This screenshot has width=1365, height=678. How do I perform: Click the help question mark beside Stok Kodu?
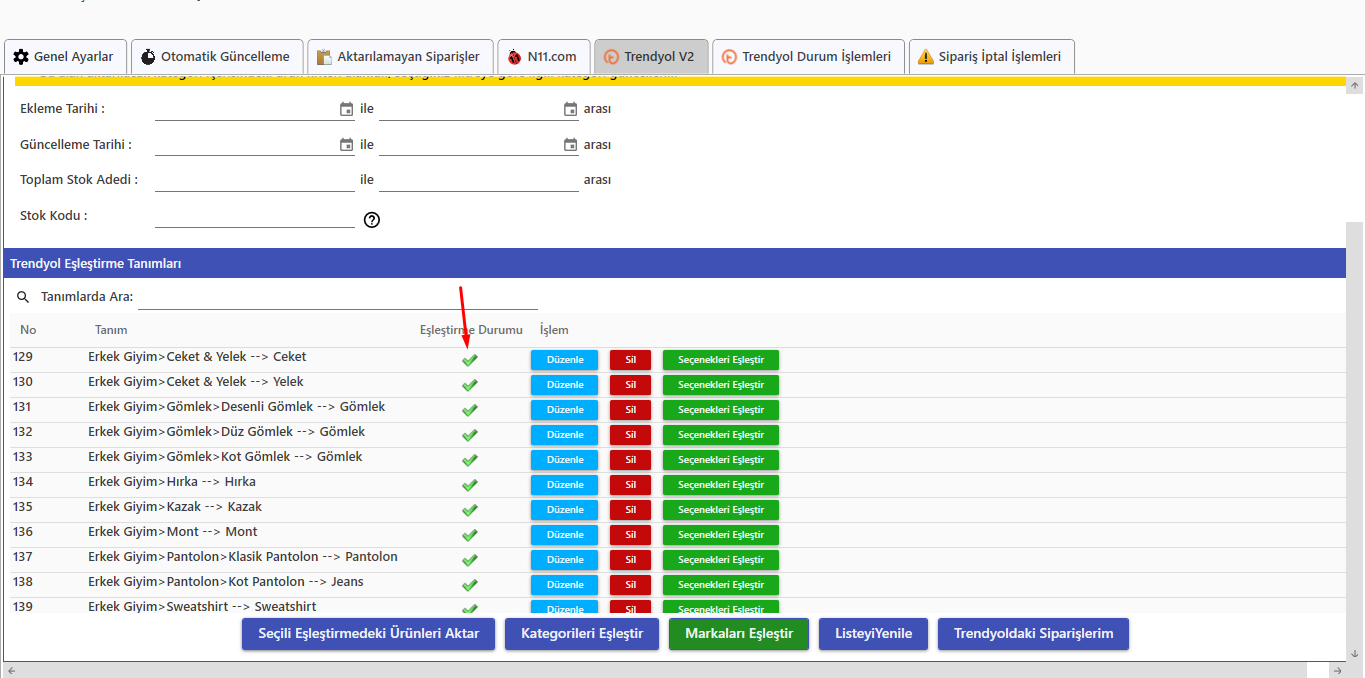pos(372,220)
